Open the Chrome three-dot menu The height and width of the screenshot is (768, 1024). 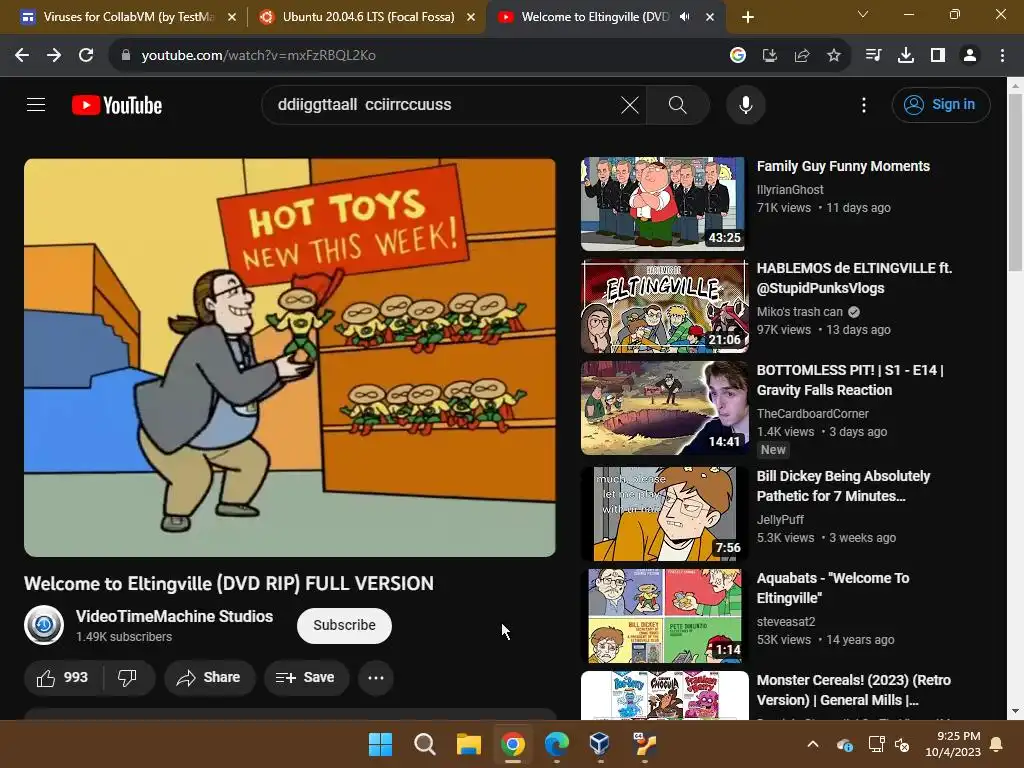tap(1002, 56)
